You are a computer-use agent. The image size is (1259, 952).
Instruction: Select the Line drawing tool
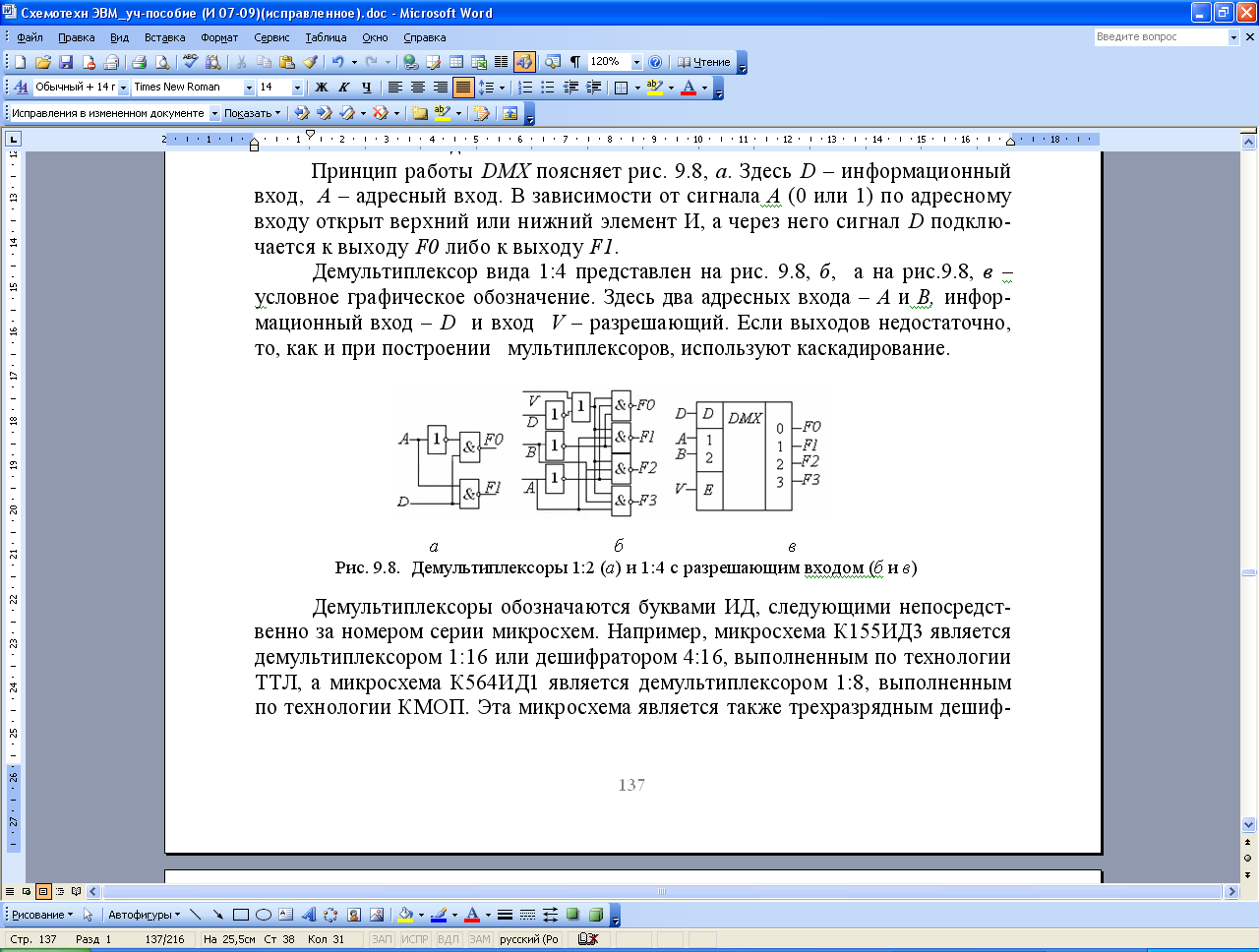(195, 915)
